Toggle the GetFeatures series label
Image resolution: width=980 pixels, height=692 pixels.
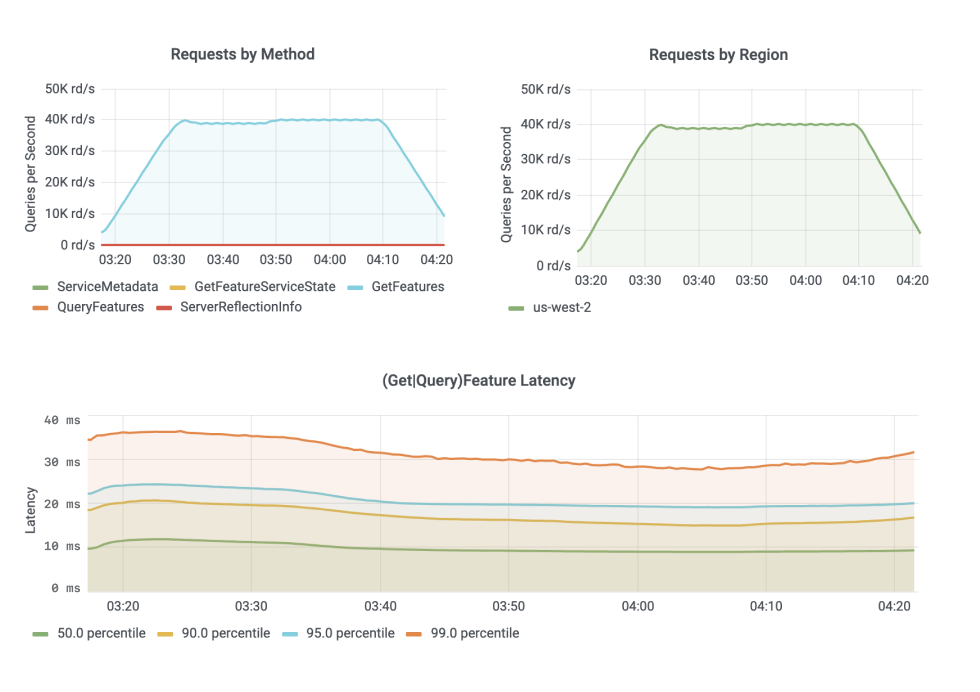(408, 287)
